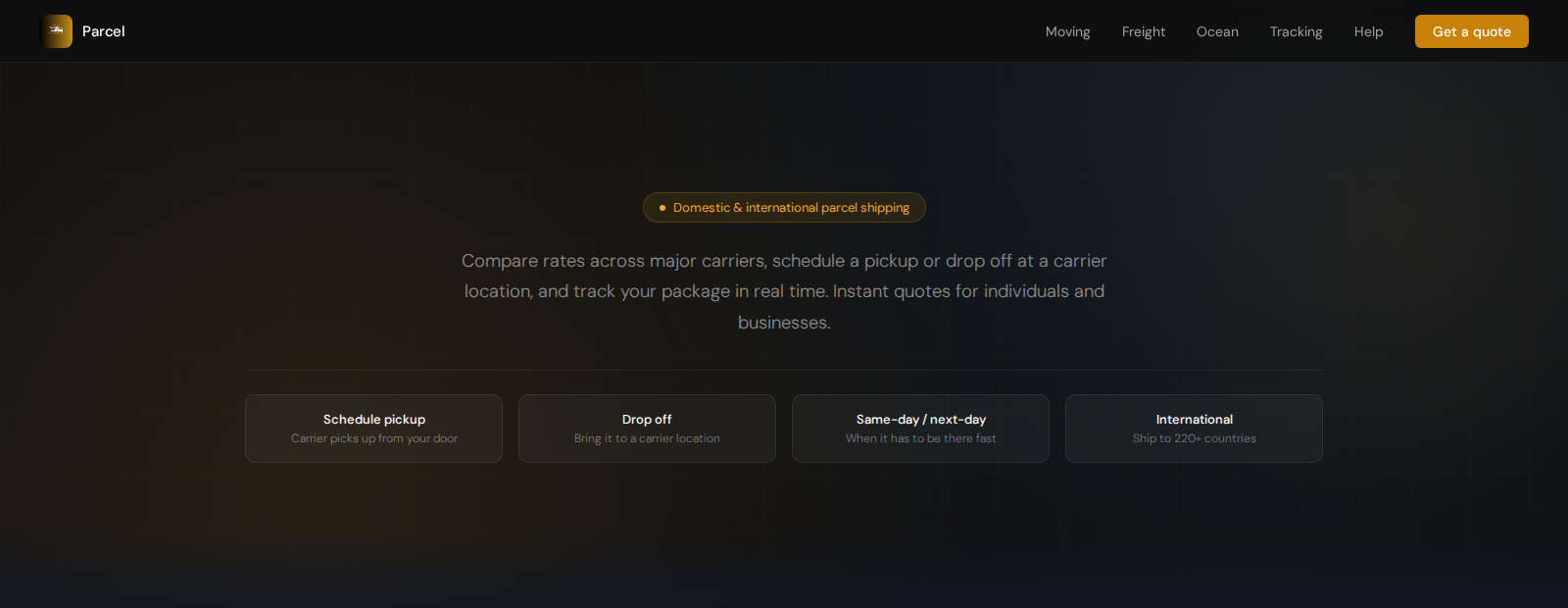Open the Ocean shipping page

click(x=1217, y=31)
